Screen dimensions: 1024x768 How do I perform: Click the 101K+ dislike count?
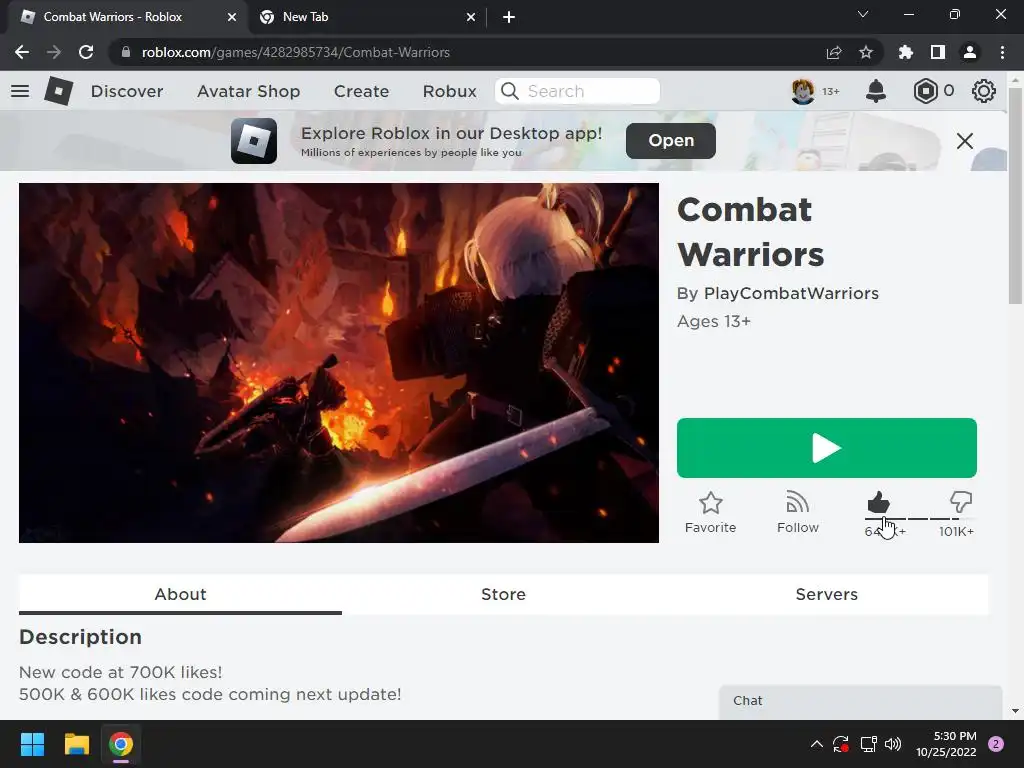[956, 532]
